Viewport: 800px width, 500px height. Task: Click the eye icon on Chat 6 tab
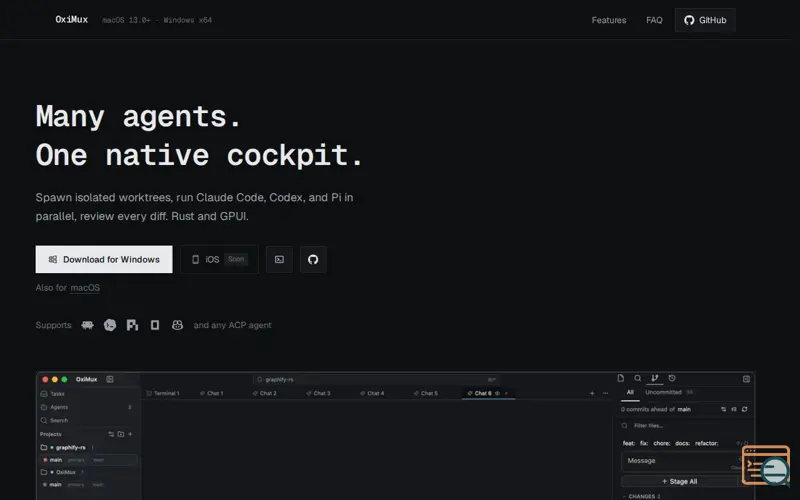(497, 393)
